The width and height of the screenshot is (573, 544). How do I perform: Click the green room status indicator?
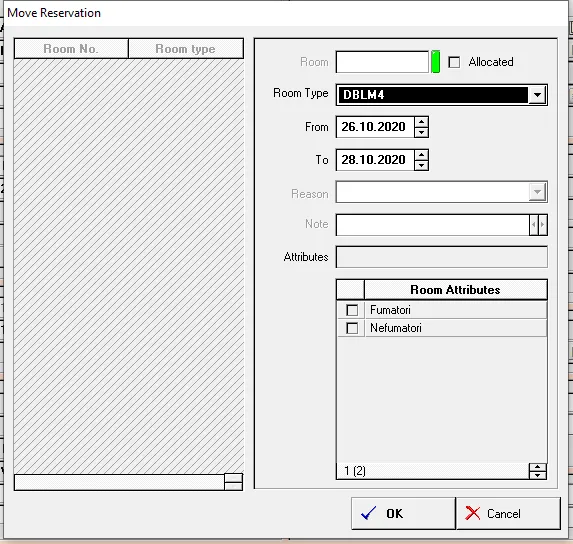[x=435, y=62]
